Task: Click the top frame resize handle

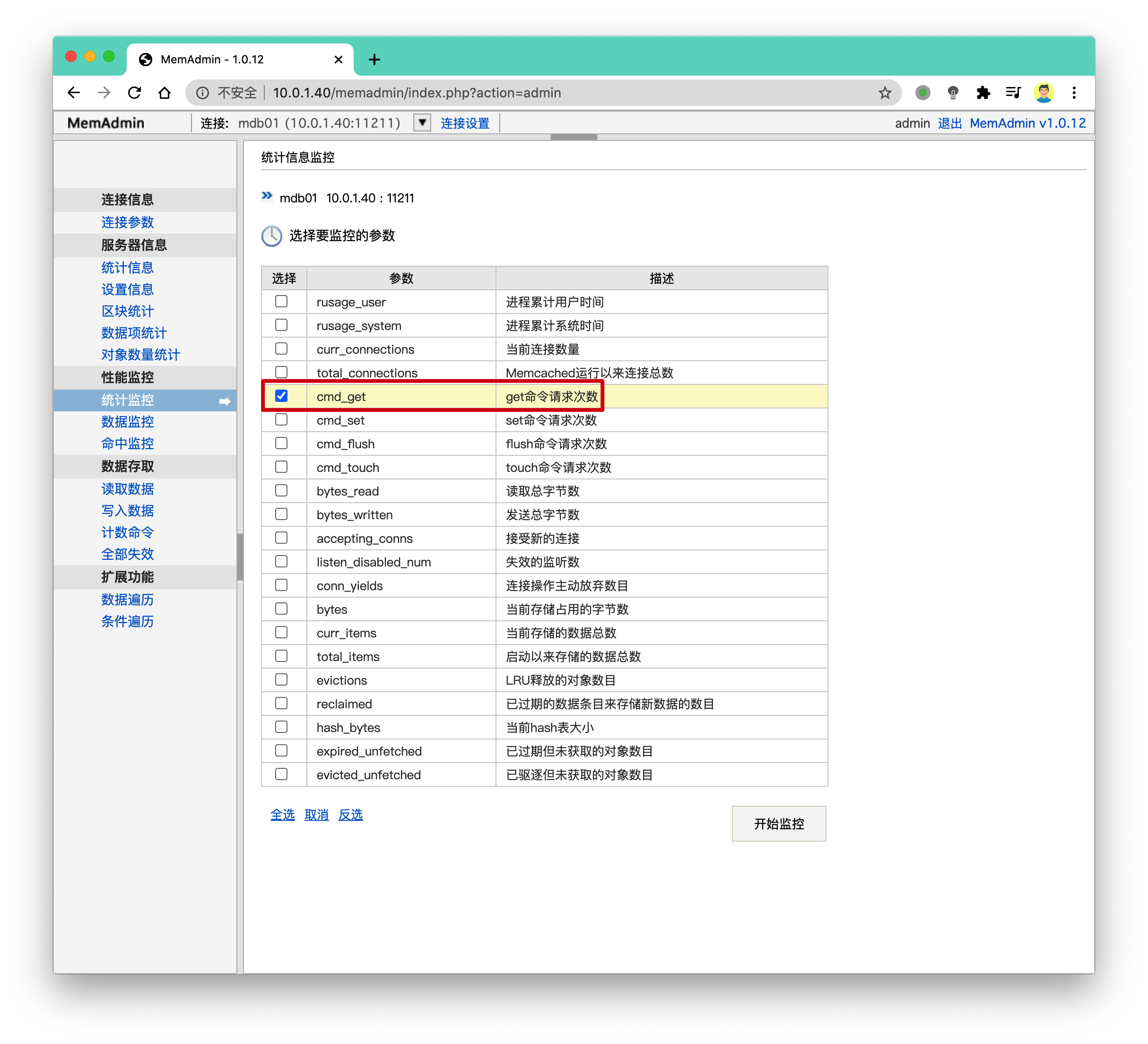Action: pos(574,137)
